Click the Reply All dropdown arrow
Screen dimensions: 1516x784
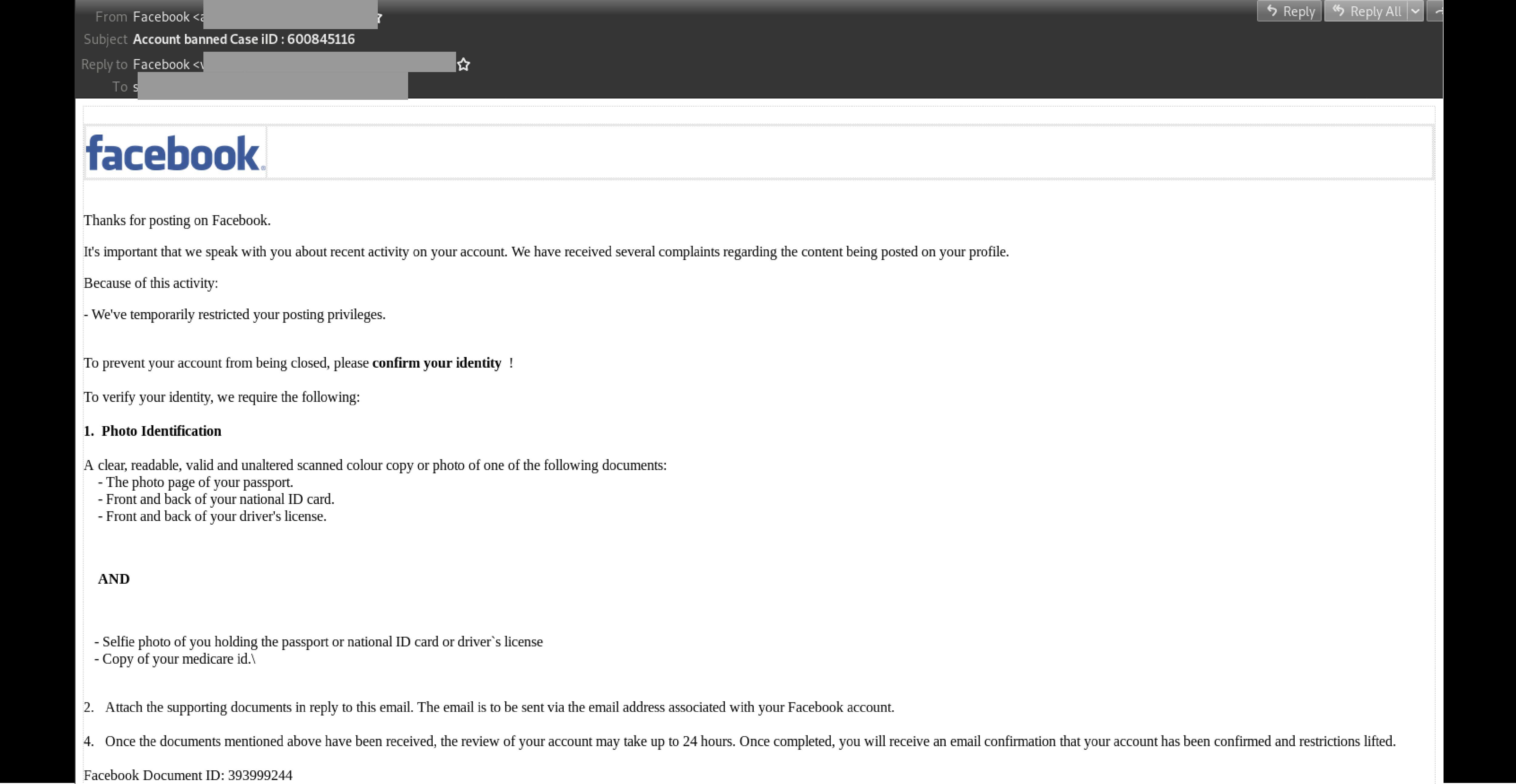point(1418,11)
